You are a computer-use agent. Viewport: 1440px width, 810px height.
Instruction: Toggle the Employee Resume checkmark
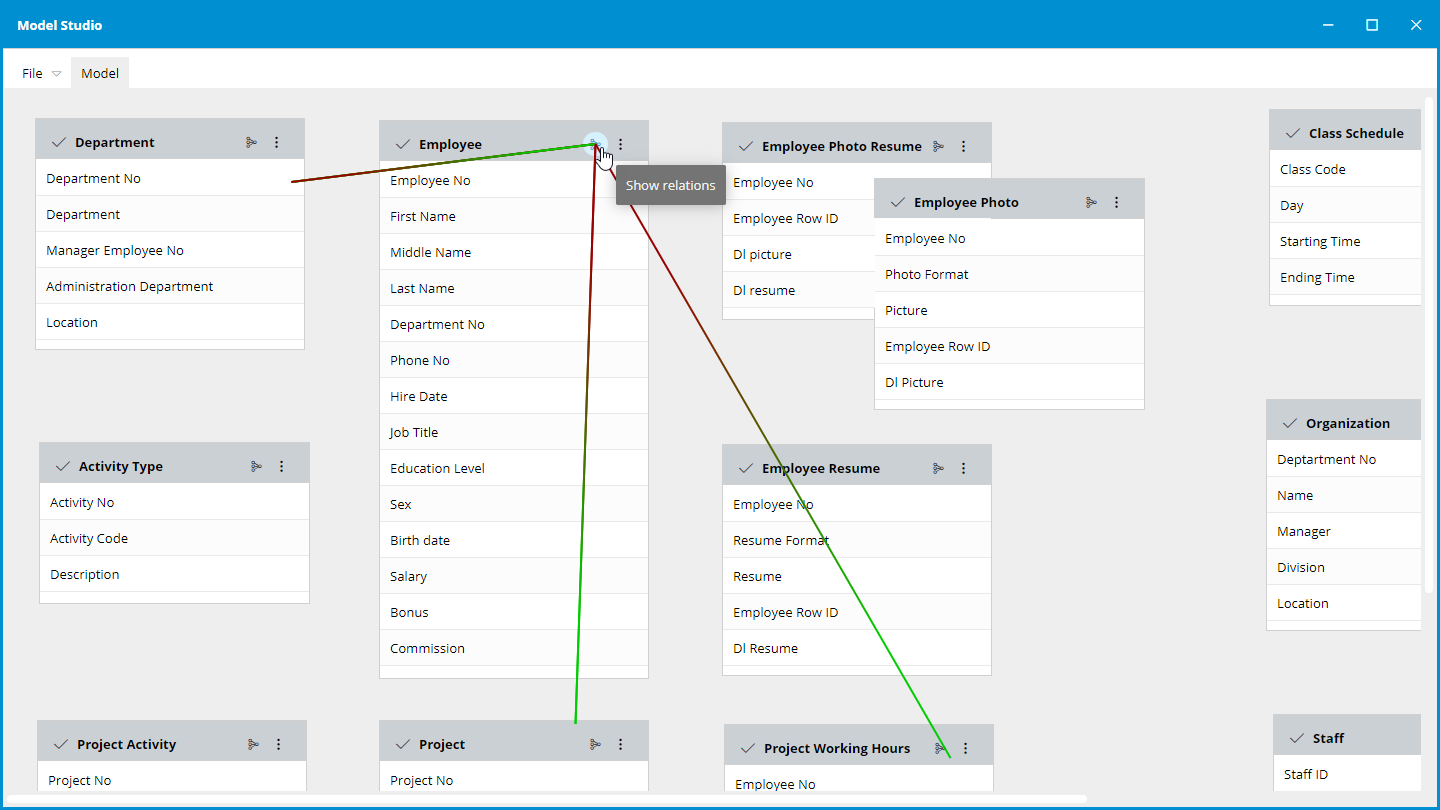(x=745, y=468)
